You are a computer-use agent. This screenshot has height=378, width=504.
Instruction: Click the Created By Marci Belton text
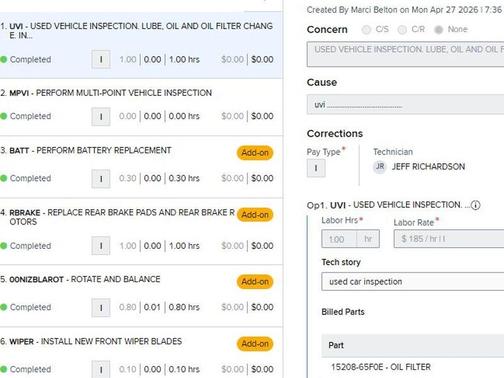click(405, 10)
